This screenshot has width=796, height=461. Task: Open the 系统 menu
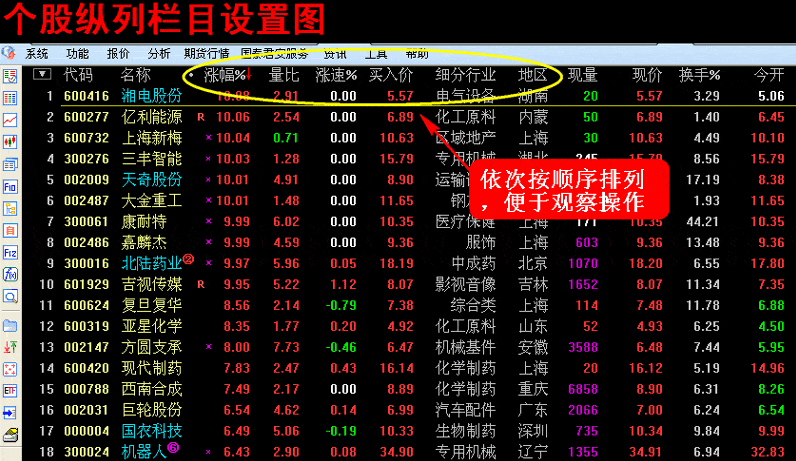coord(37,54)
